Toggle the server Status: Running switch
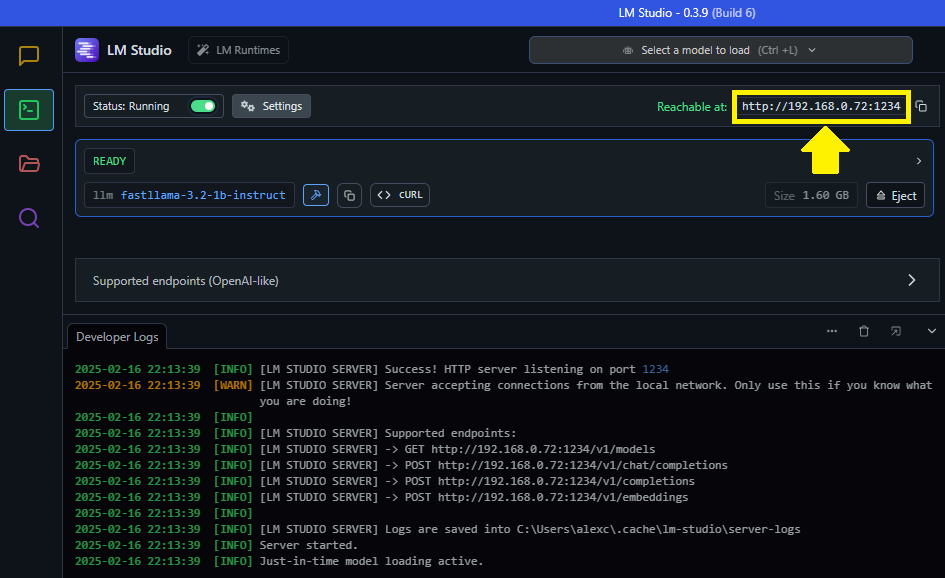Screen dimensions: 945x578 pyautogui.click(x=202, y=106)
